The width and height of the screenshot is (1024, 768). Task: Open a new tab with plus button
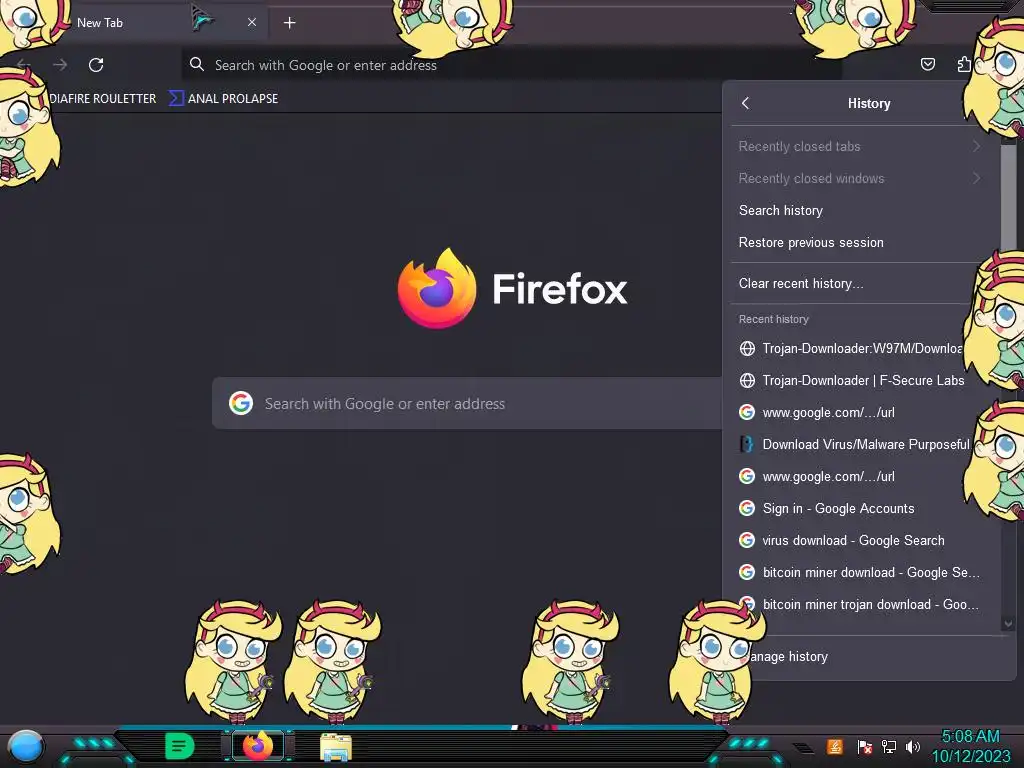point(289,23)
